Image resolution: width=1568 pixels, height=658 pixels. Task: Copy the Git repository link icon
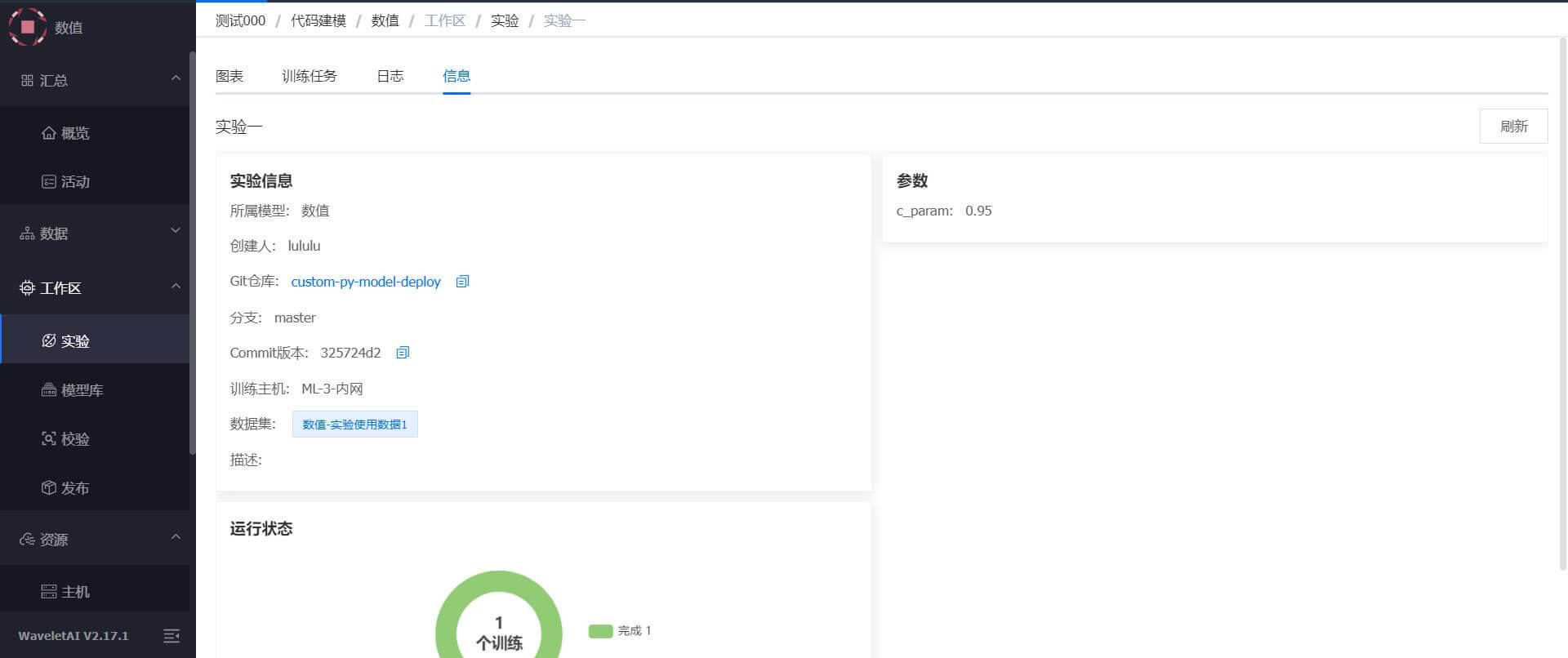(x=462, y=282)
